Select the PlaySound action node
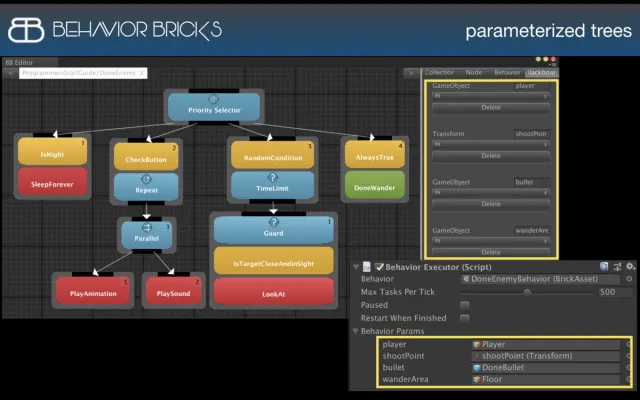 (x=173, y=291)
